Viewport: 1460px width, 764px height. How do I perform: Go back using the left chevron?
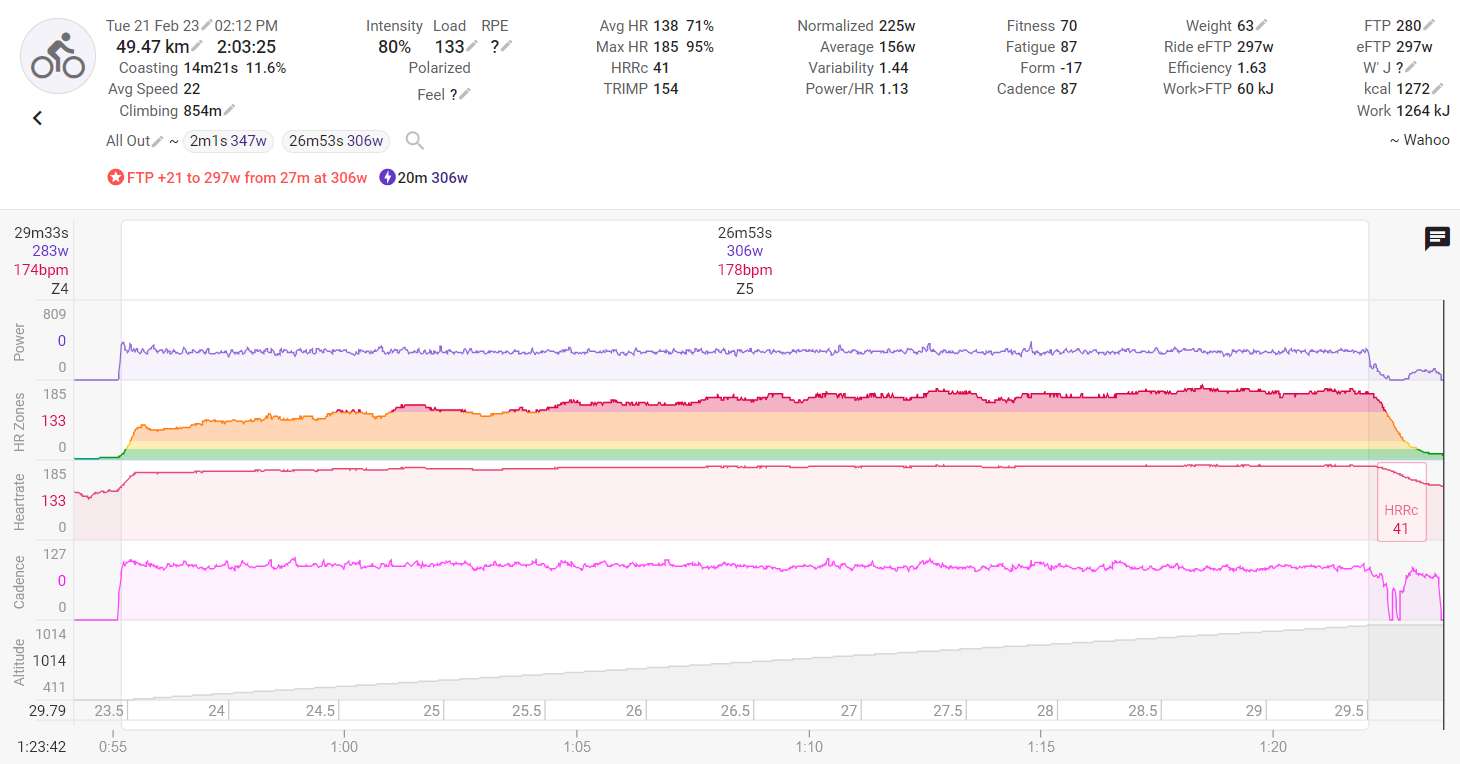[x=38, y=118]
